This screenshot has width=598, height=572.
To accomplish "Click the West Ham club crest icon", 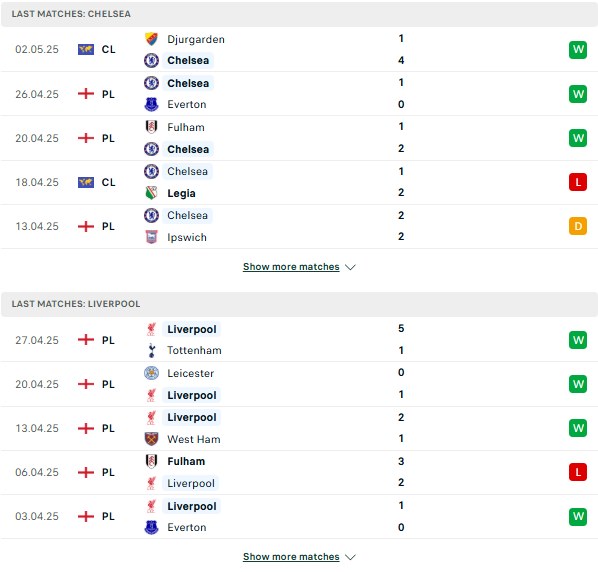I will pos(151,439).
